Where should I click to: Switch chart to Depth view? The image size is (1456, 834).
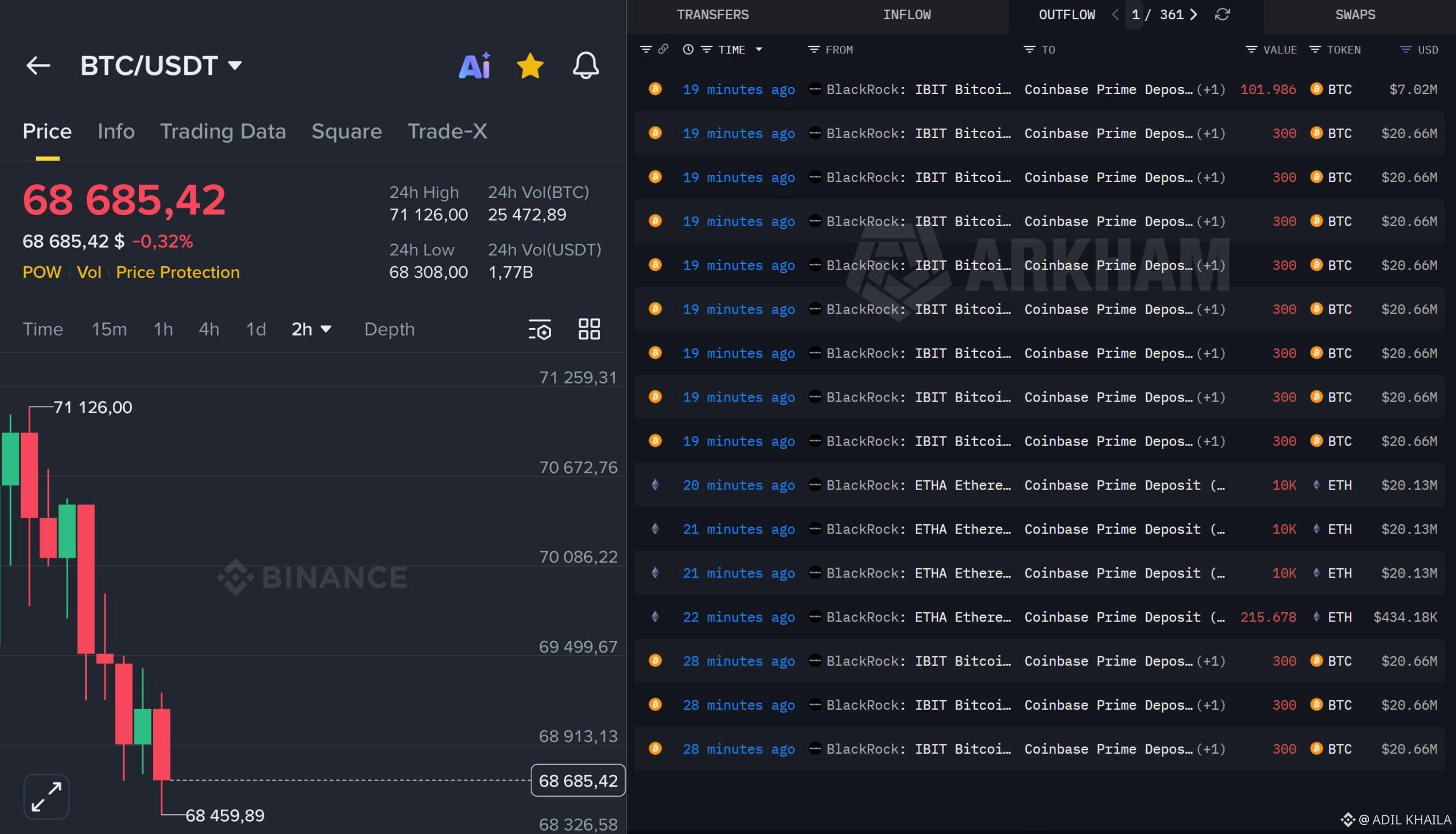(x=389, y=330)
